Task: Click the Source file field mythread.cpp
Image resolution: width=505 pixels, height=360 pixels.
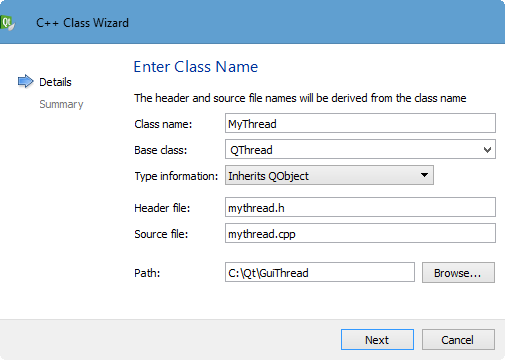Action: click(x=360, y=233)
